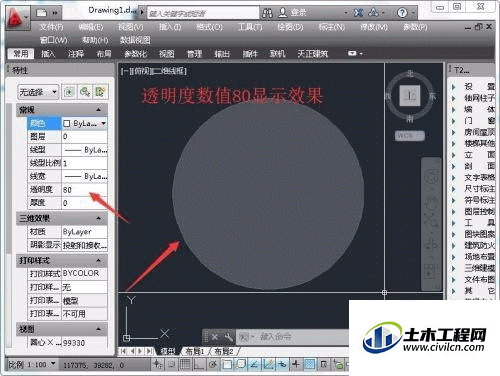This screenshot has height=376, width=500.
Task: Click the 透明度 value field showing 80
Action: (85, 190)
